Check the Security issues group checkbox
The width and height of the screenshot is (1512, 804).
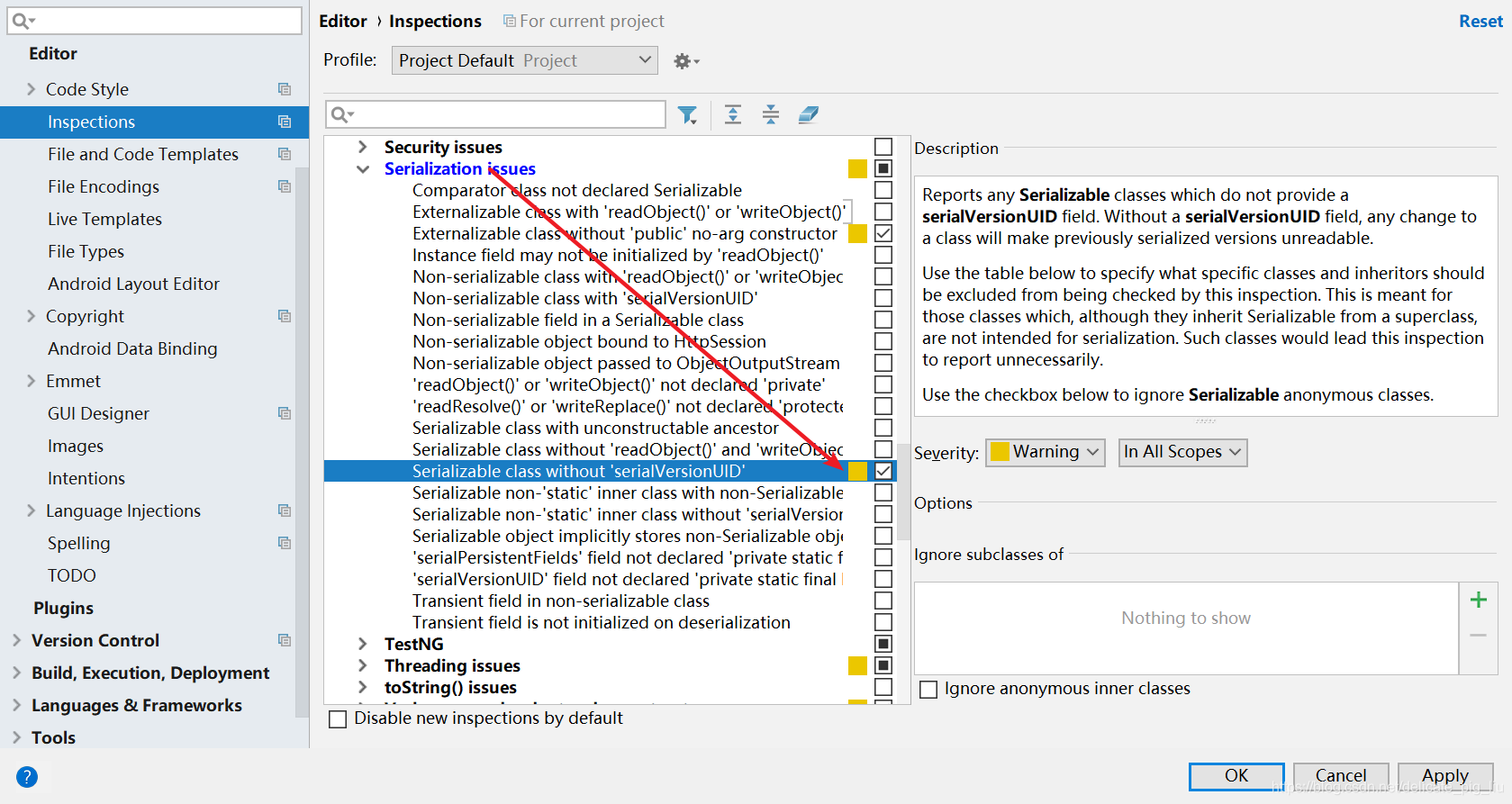point(883,147)
